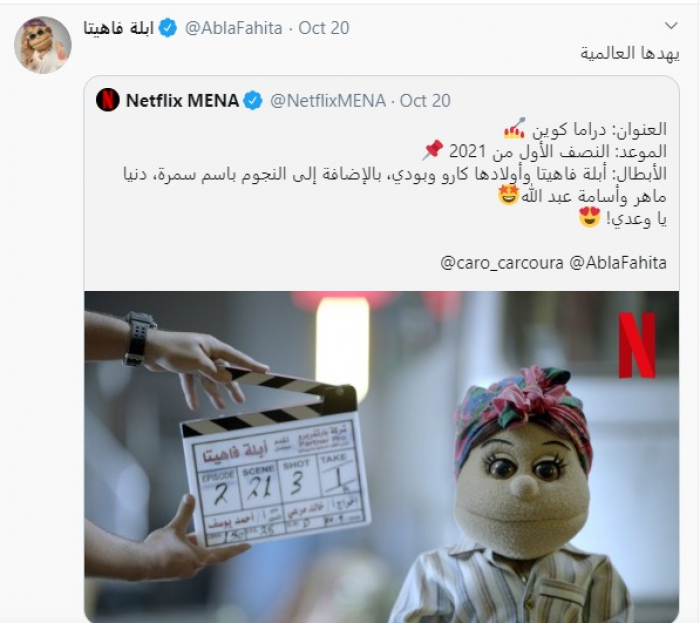Click the Netflix MENA round logo avatar
700x623 pixels.
(x=108, y=100)
